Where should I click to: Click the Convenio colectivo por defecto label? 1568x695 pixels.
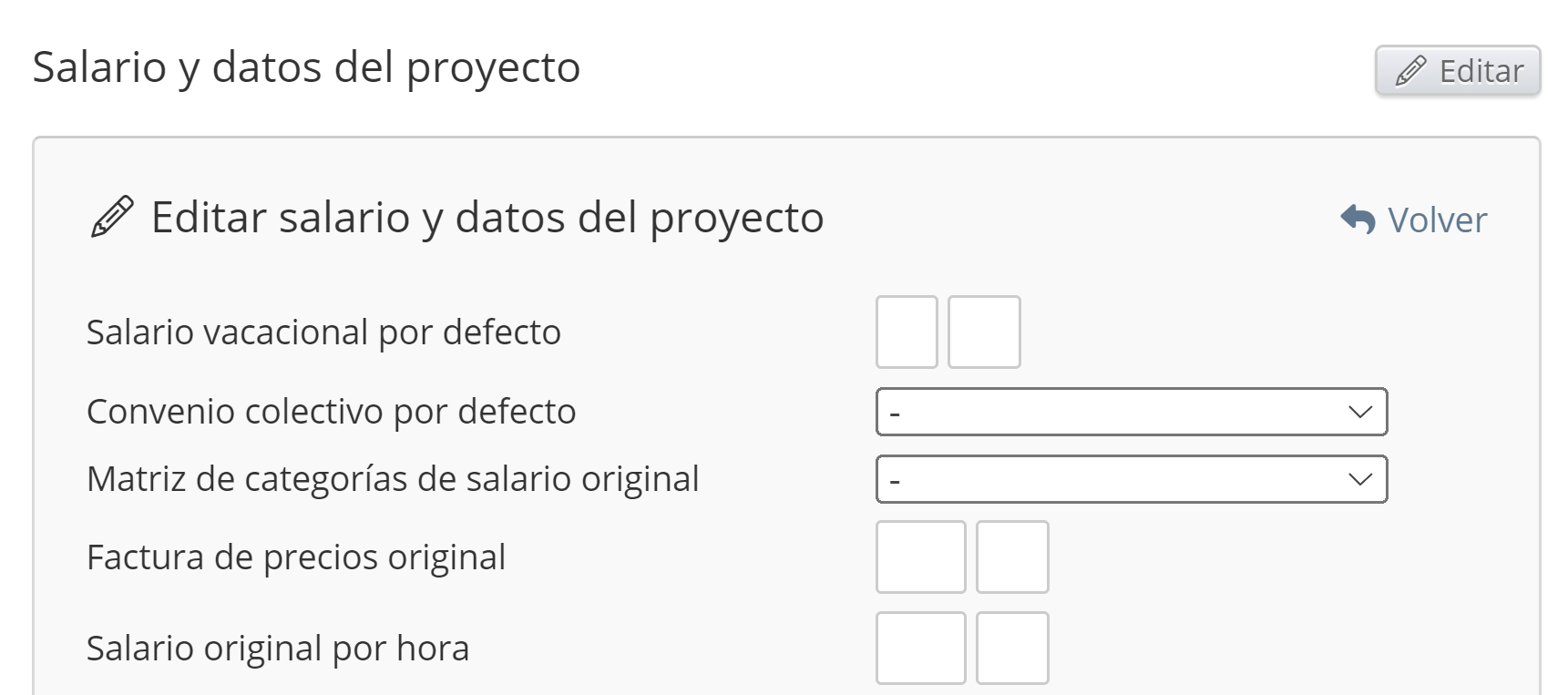coord(331,412)
